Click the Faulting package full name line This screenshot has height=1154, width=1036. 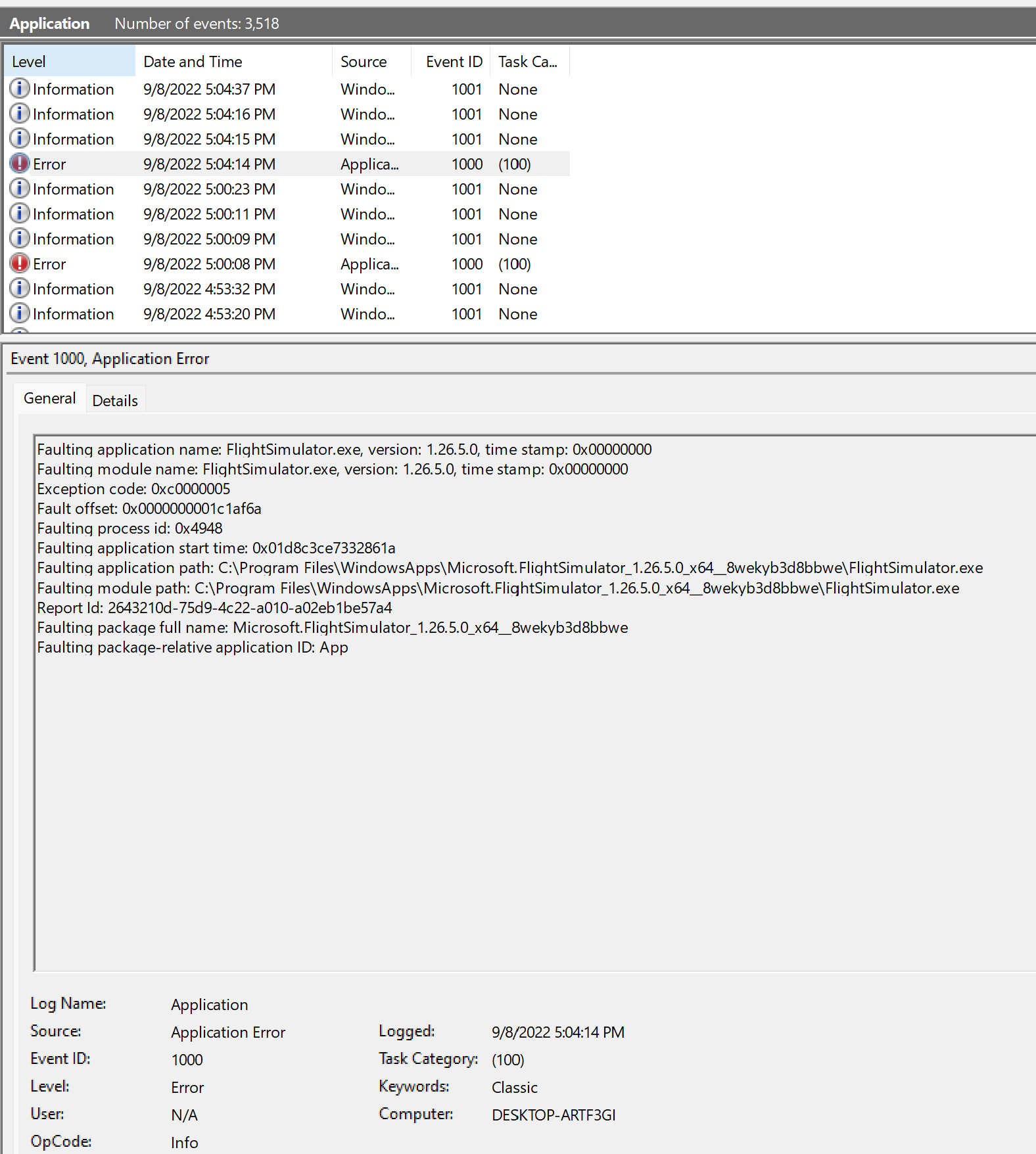(333, 628)
